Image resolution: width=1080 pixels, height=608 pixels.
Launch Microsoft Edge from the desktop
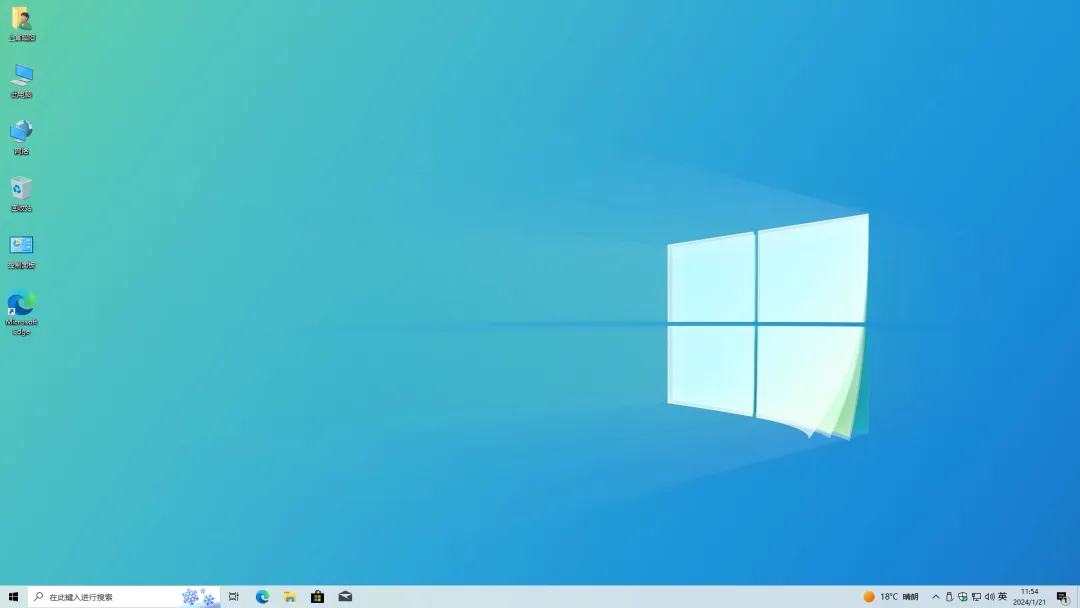[x=22, y=305]
